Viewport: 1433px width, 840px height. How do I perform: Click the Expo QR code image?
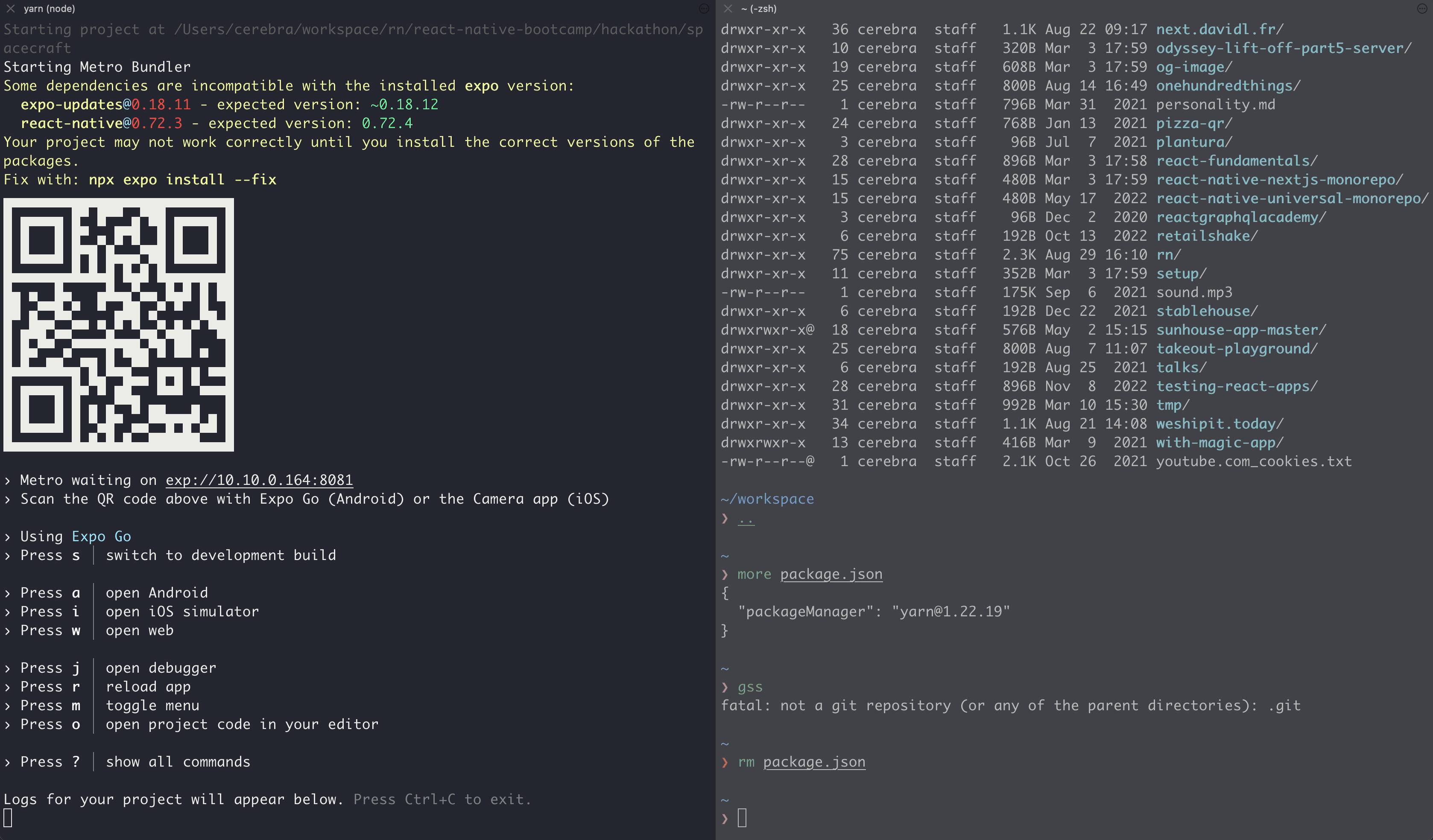118,324
